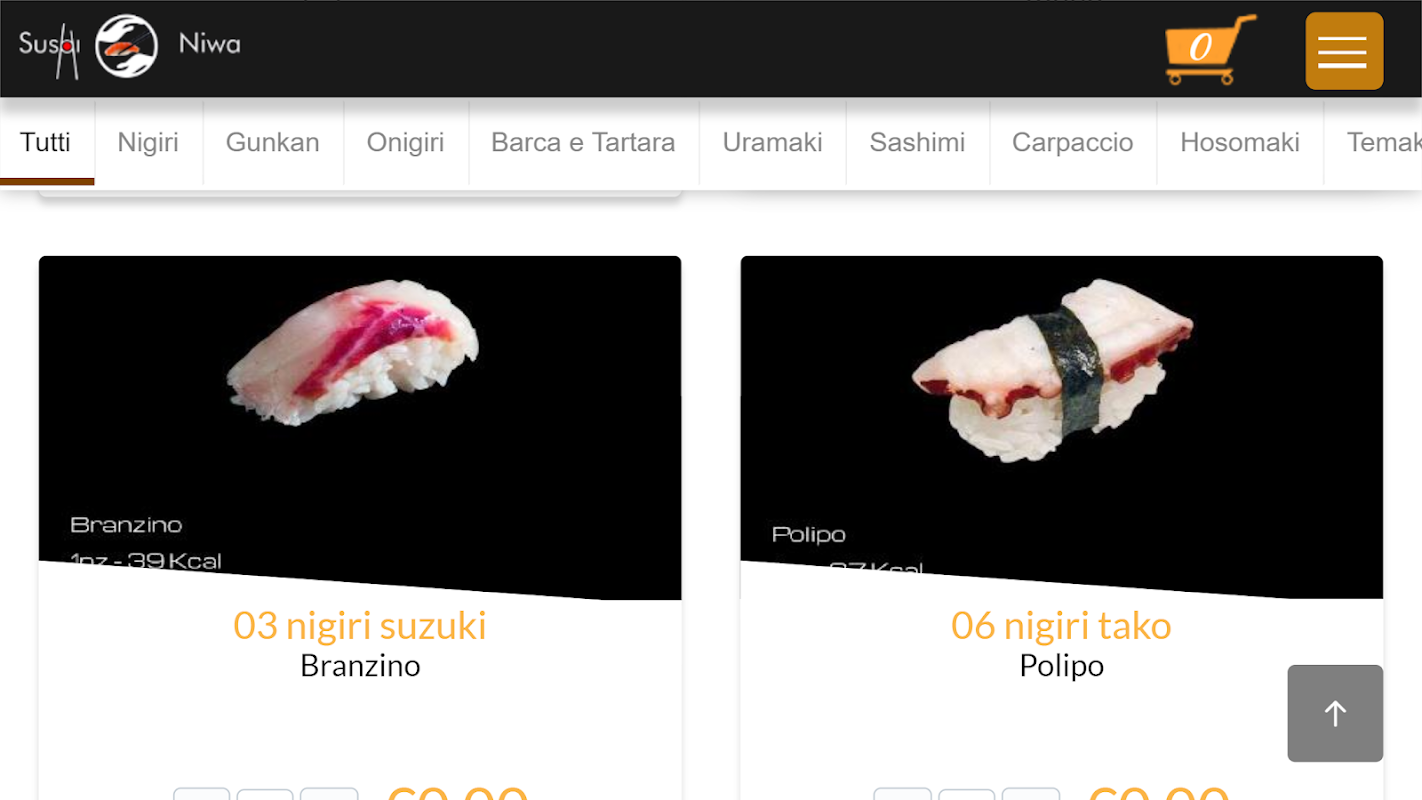Viewport: 1422px width, 800px height.
Task: Open the Gunkan category tab
Action: click(x=273, y=142)
